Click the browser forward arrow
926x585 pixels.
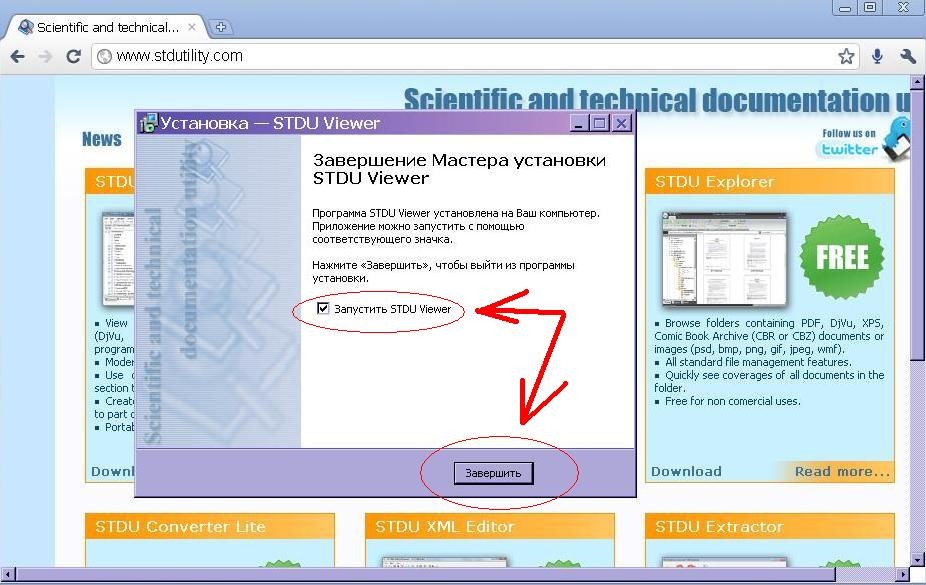tap(45, 57)
